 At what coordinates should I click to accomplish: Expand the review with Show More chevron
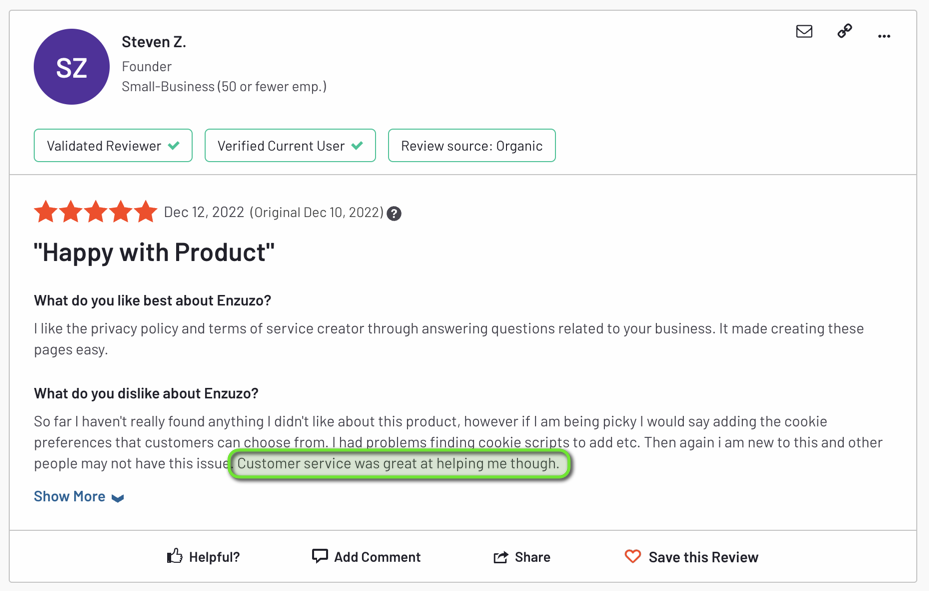pyautogui.click(x=117, y=497)
